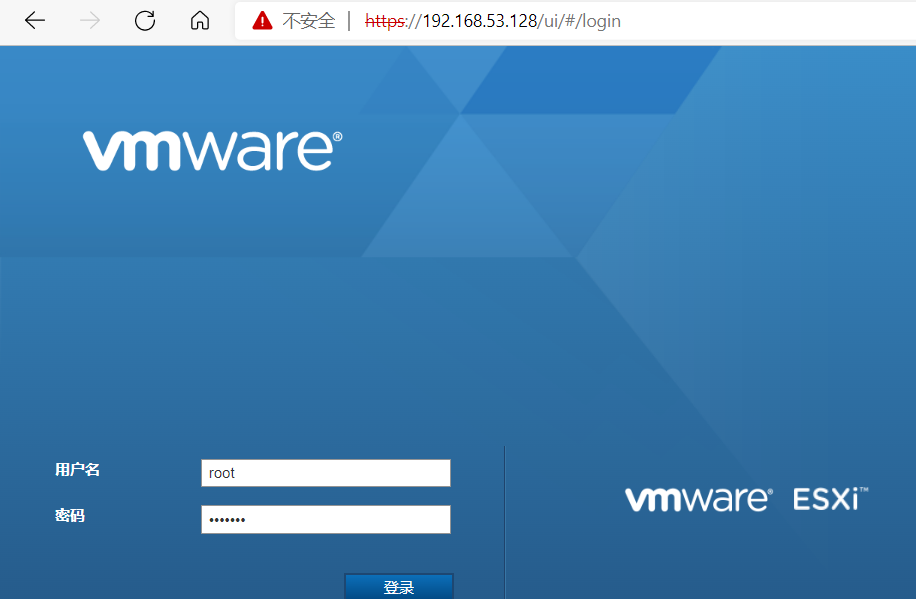Click the divider area between login form and ESXi logo
916x599 pixels.
(503, 520)
